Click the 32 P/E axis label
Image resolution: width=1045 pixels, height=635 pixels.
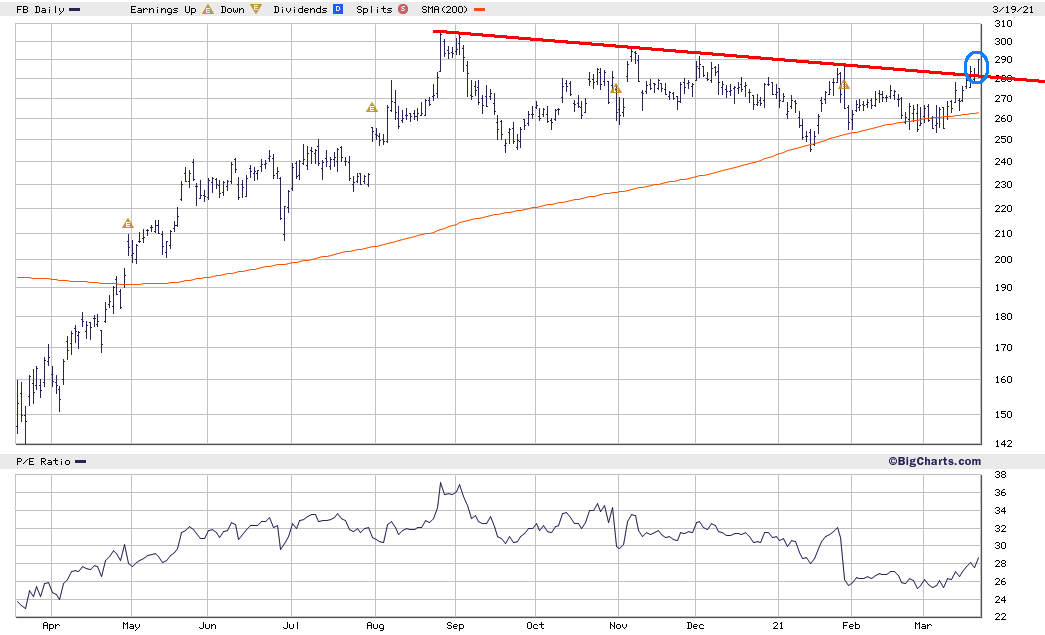pos(1000,529)
